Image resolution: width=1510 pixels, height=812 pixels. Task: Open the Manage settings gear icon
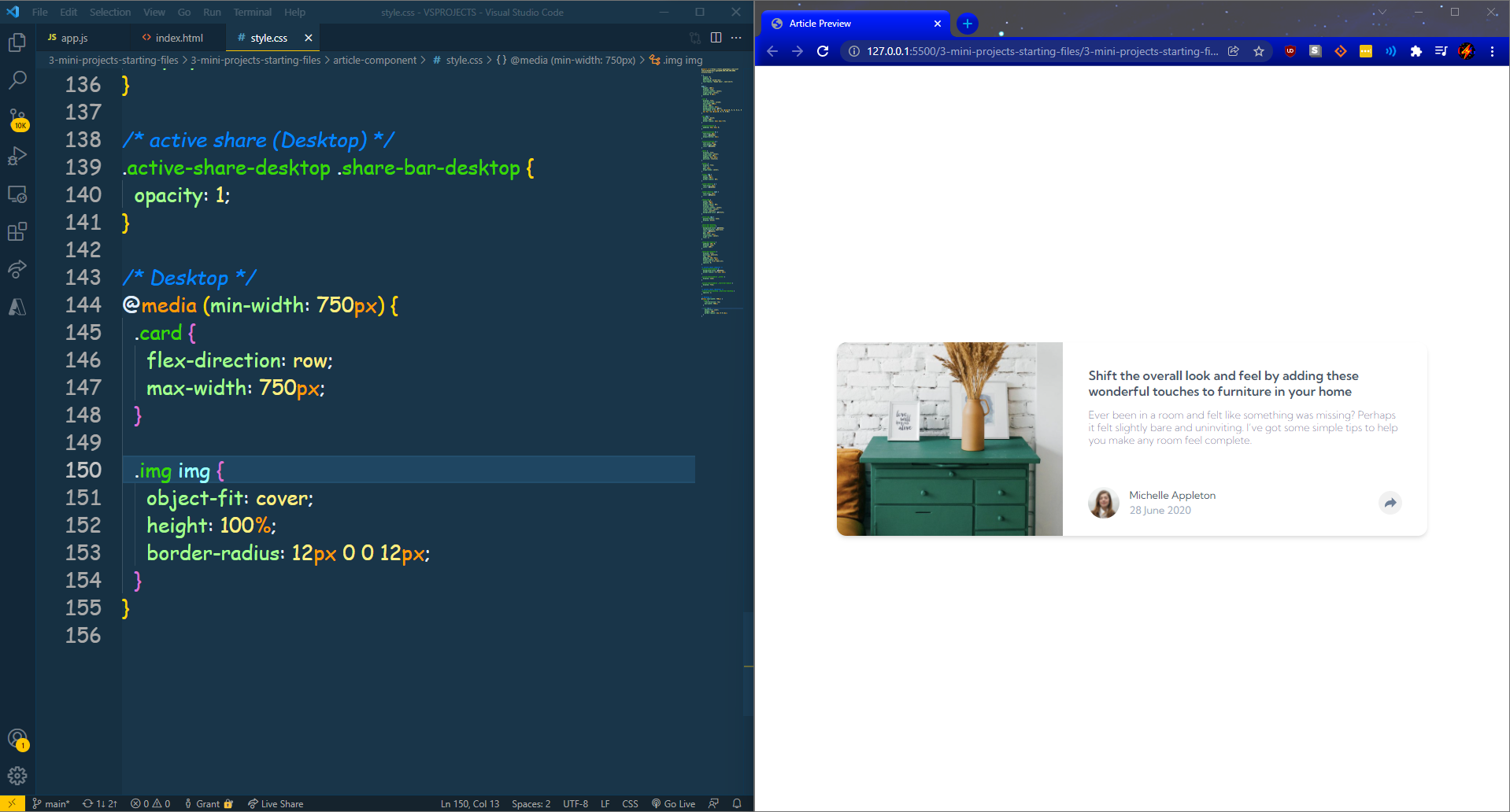pos(17,776)
